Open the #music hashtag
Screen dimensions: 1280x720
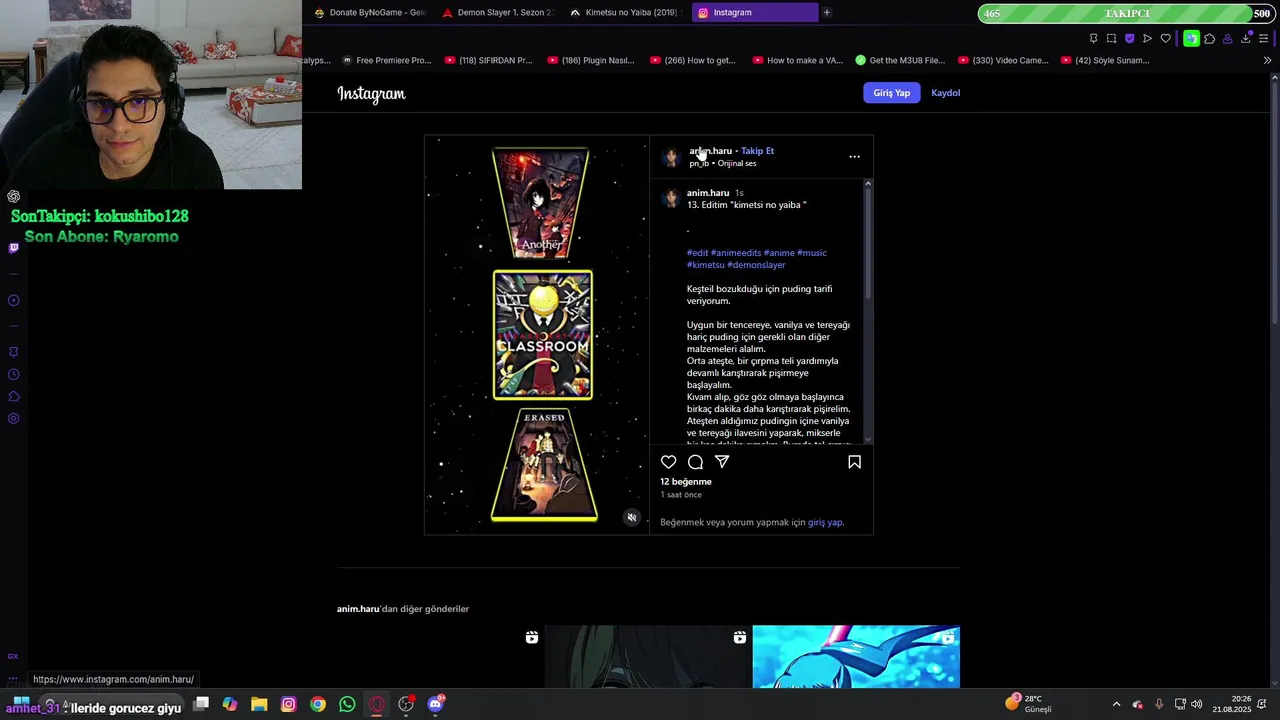pos(812,253)
